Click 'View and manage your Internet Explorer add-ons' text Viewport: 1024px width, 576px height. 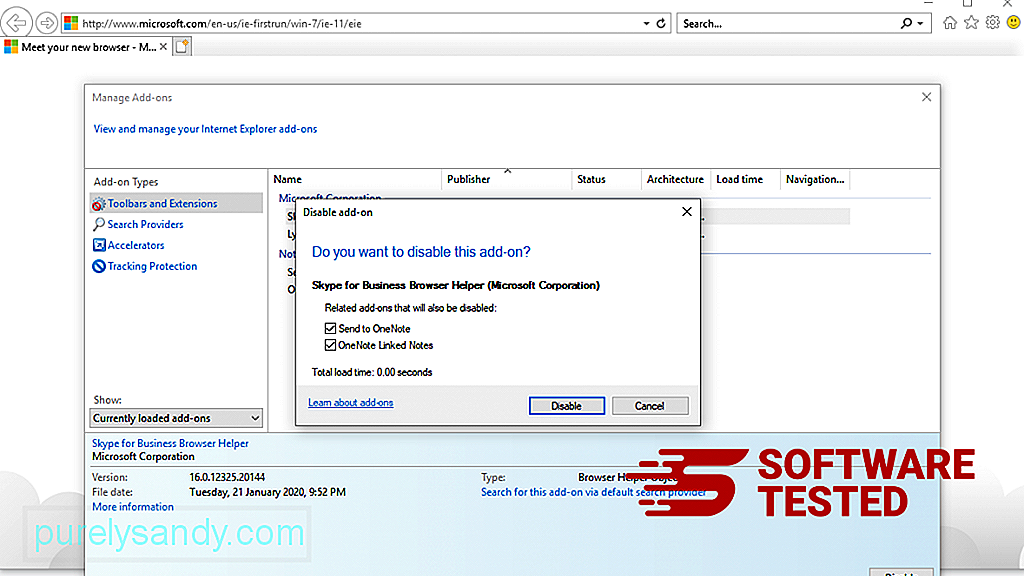point(205,129)
